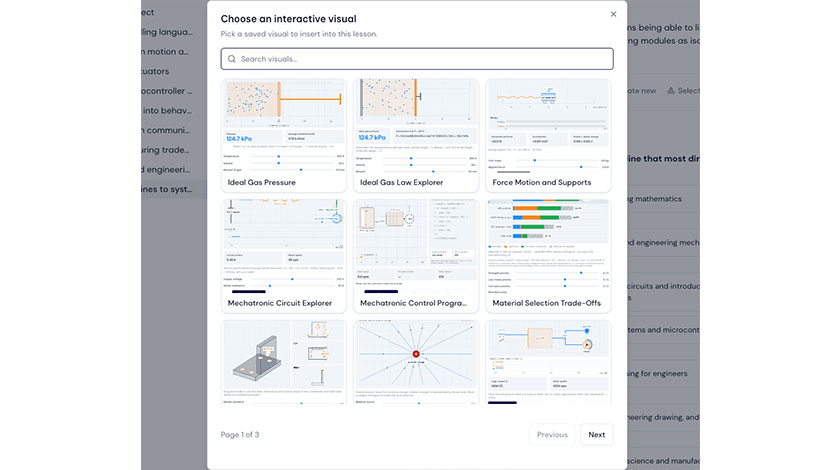Select the block diagram visual thumbnail
Image resolution: width=840 pixels, height=470 pixels.
548,362
